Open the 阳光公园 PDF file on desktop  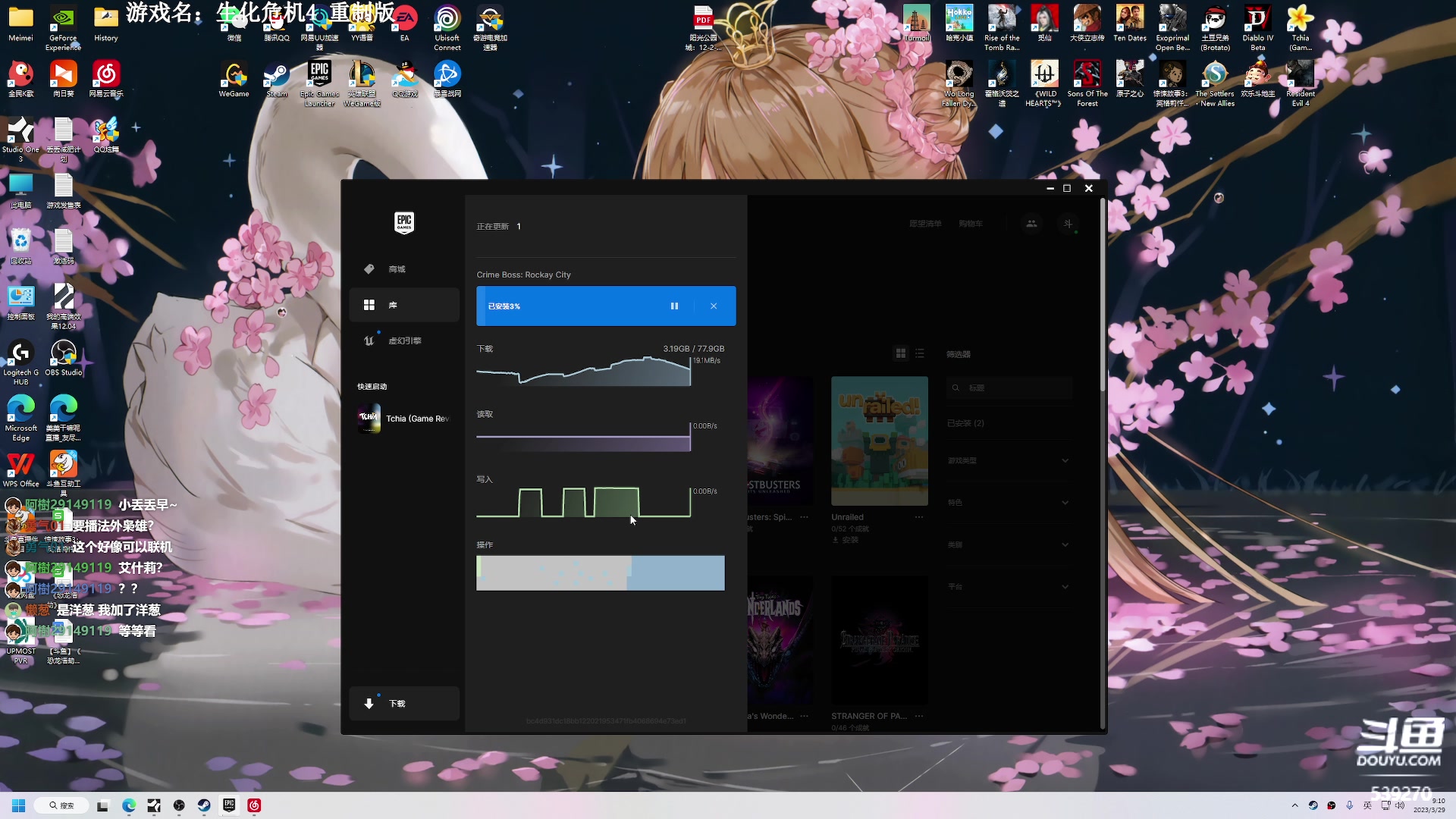click(x=704, y=28)
